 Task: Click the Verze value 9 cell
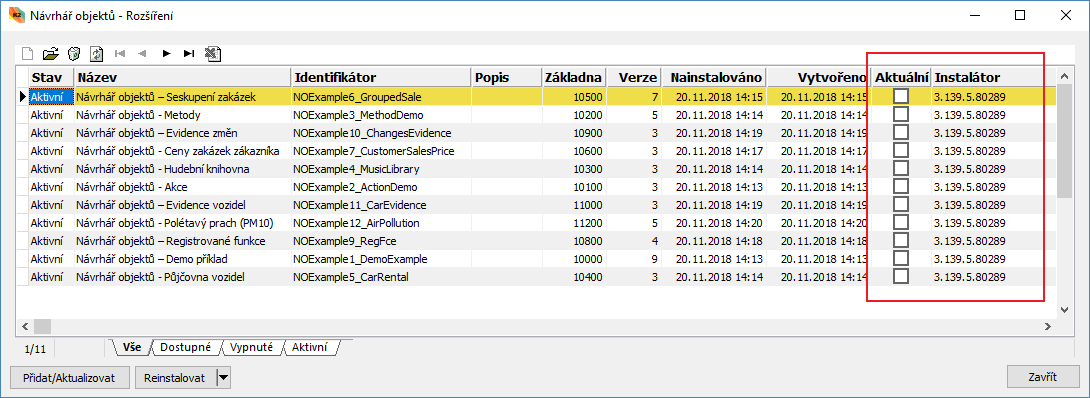tap(634, 259)
